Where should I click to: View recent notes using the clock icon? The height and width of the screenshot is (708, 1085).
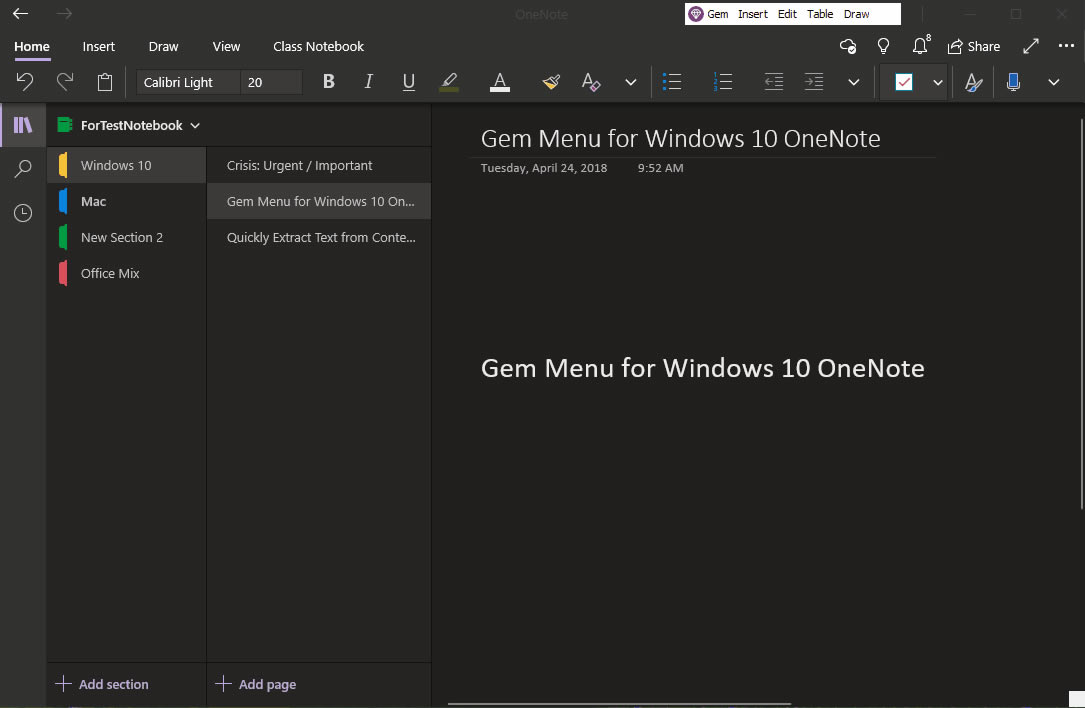[x=22, y=212]
